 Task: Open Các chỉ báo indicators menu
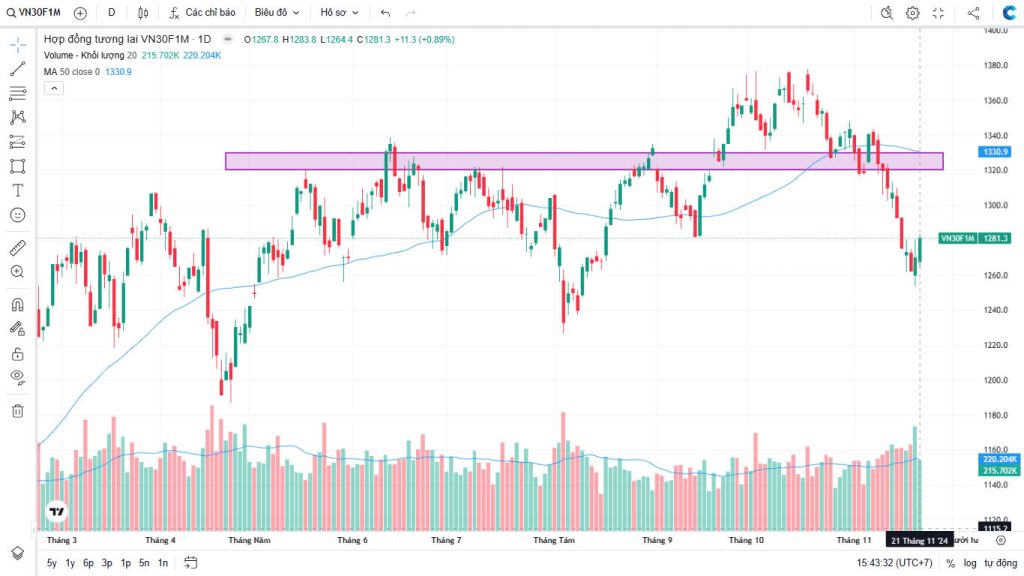click(202, 13)
